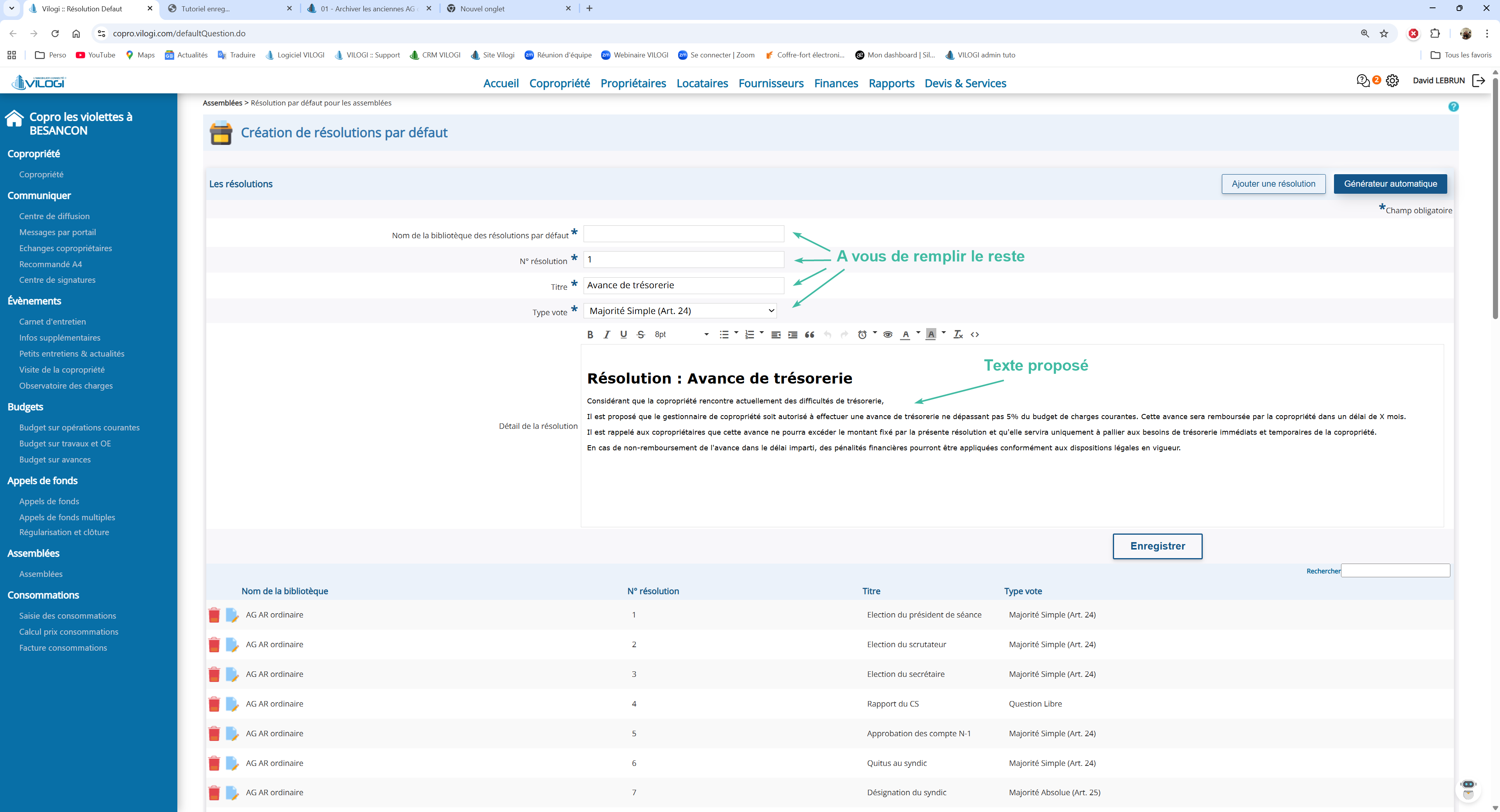Click the Générateur automatique button

(1391, 184)
